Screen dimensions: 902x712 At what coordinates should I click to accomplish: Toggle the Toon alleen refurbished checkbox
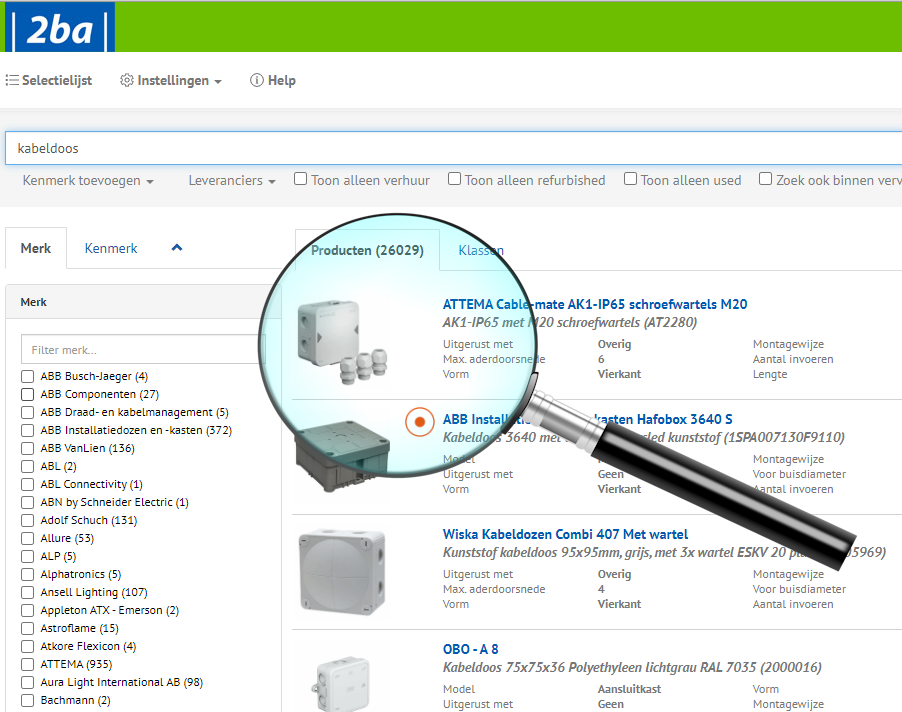pos(454,180)
